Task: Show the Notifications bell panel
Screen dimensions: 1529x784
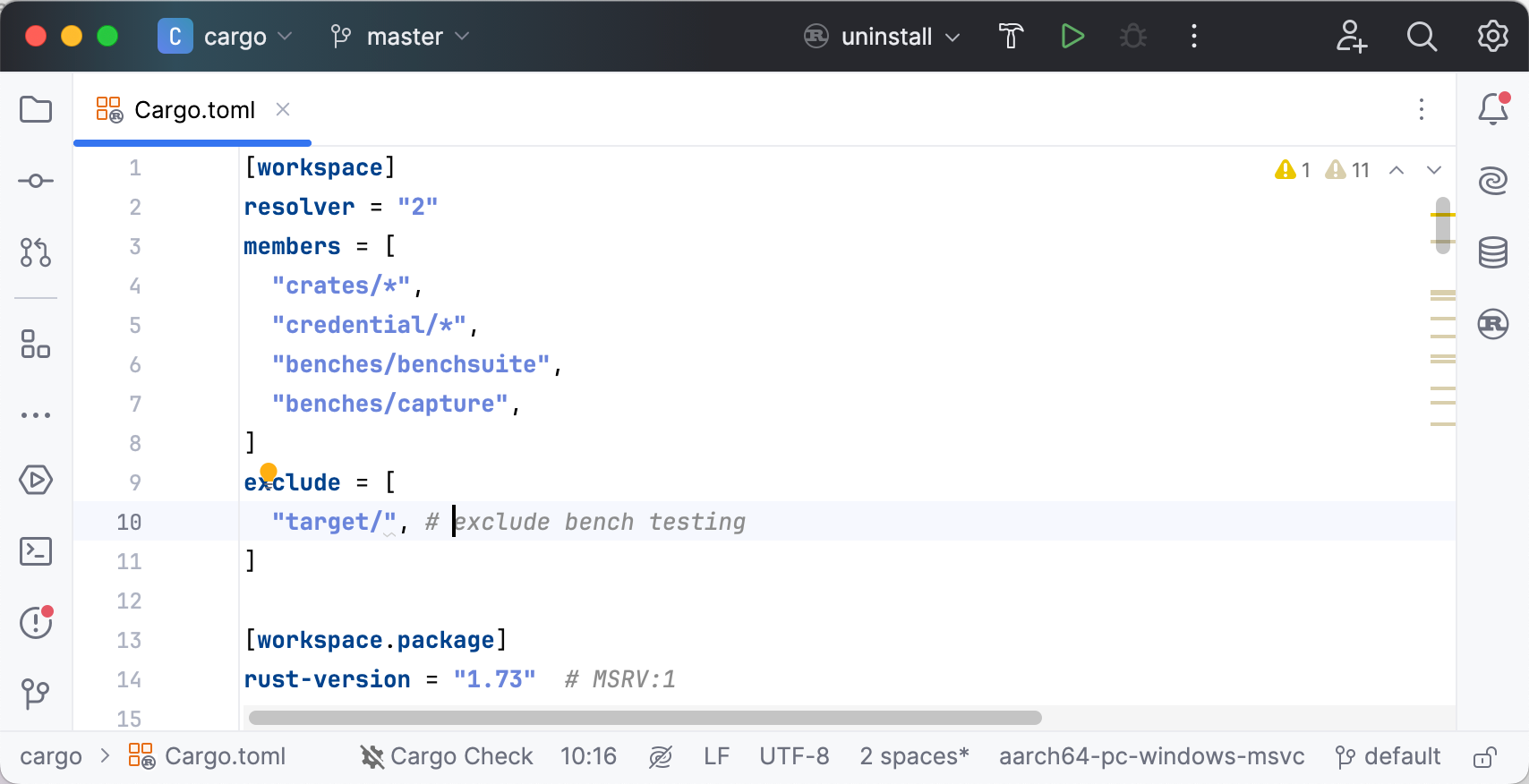Action: coord(1492,110)
